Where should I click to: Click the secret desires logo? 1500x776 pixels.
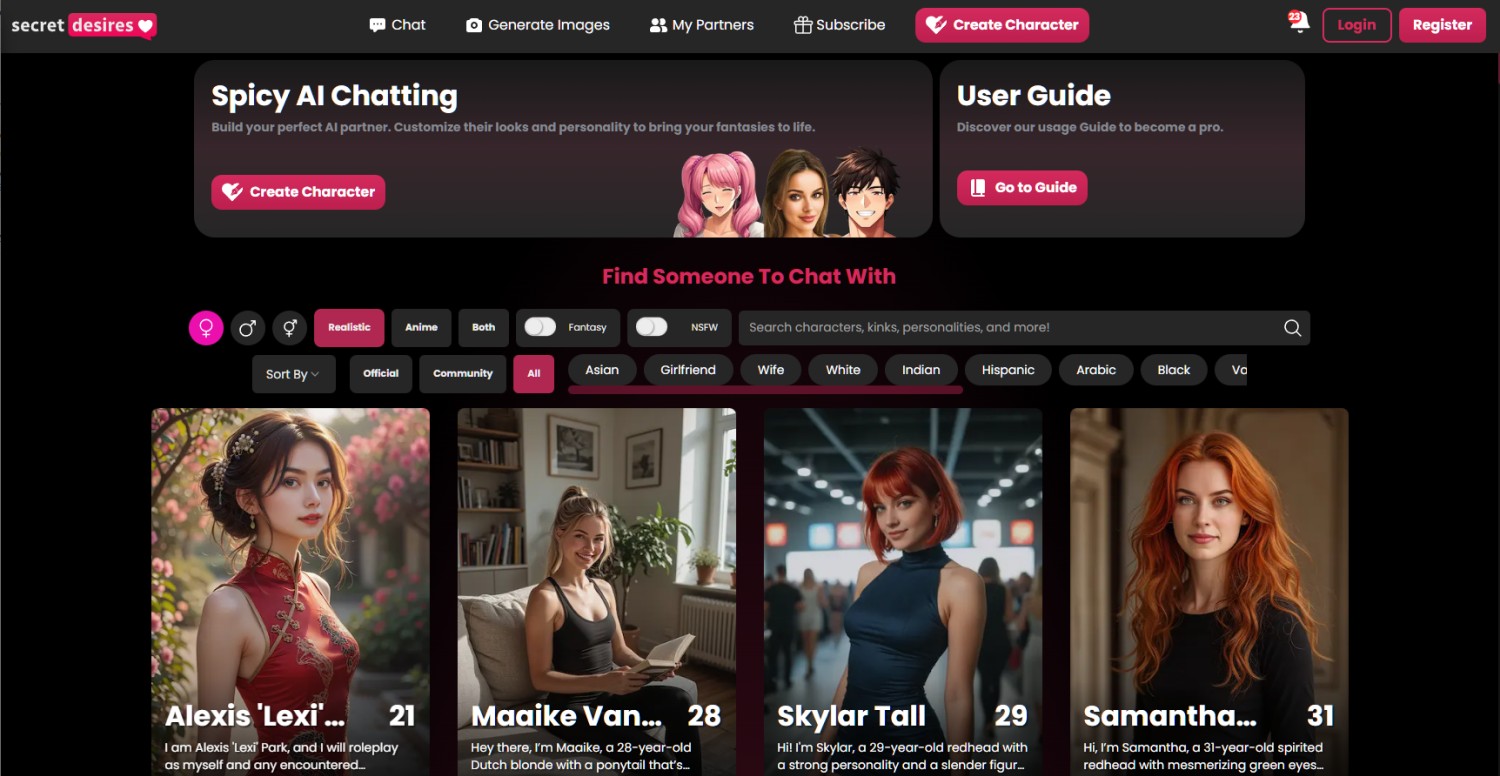[x=83, y=25]
